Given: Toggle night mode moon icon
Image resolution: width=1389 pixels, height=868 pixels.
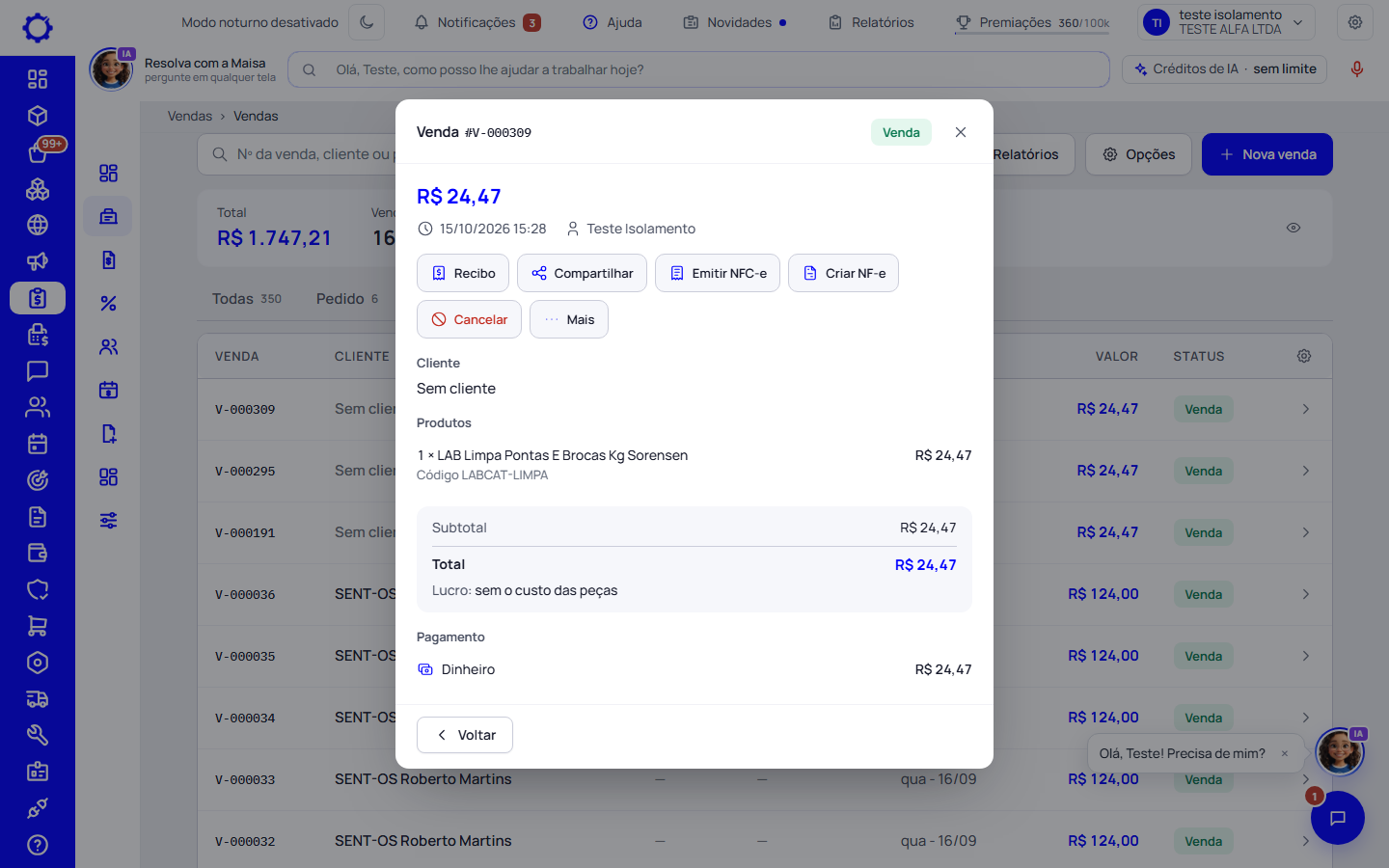Looking at the screenshot, I should click(x=367, y=22).
